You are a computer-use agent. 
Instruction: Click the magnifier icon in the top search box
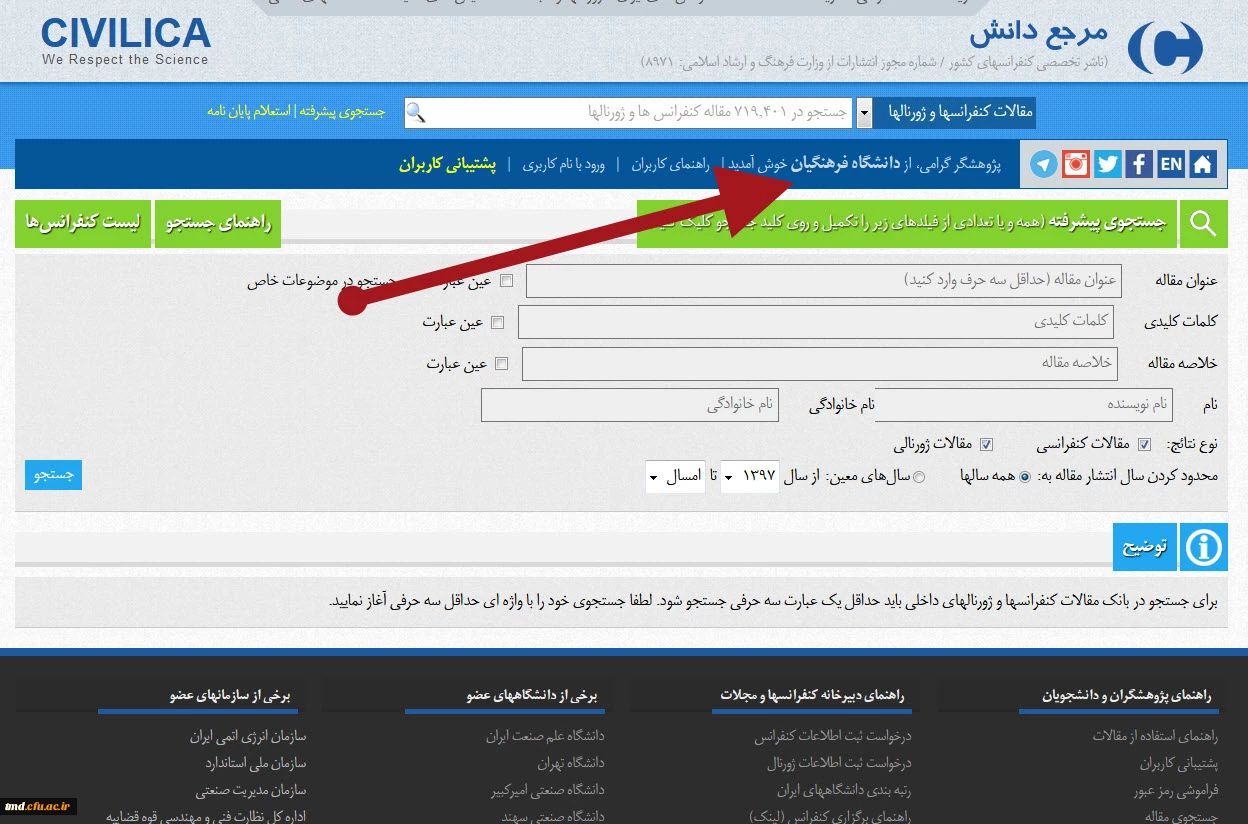416,113
